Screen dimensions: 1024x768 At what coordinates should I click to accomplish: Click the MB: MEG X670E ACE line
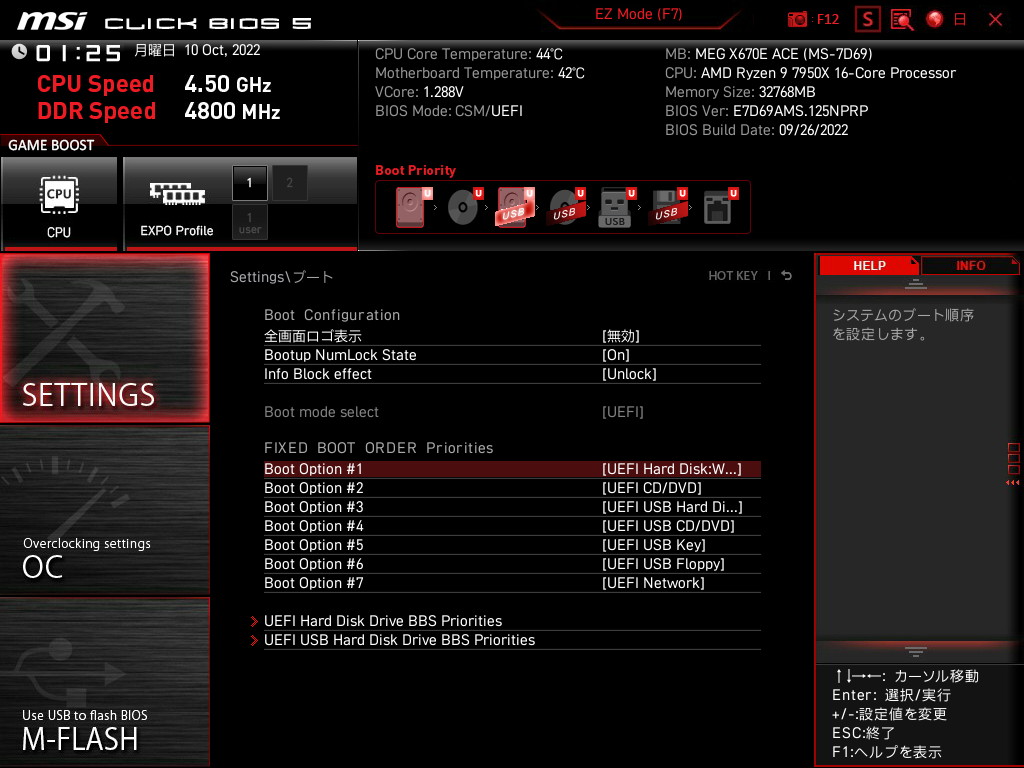769,54
